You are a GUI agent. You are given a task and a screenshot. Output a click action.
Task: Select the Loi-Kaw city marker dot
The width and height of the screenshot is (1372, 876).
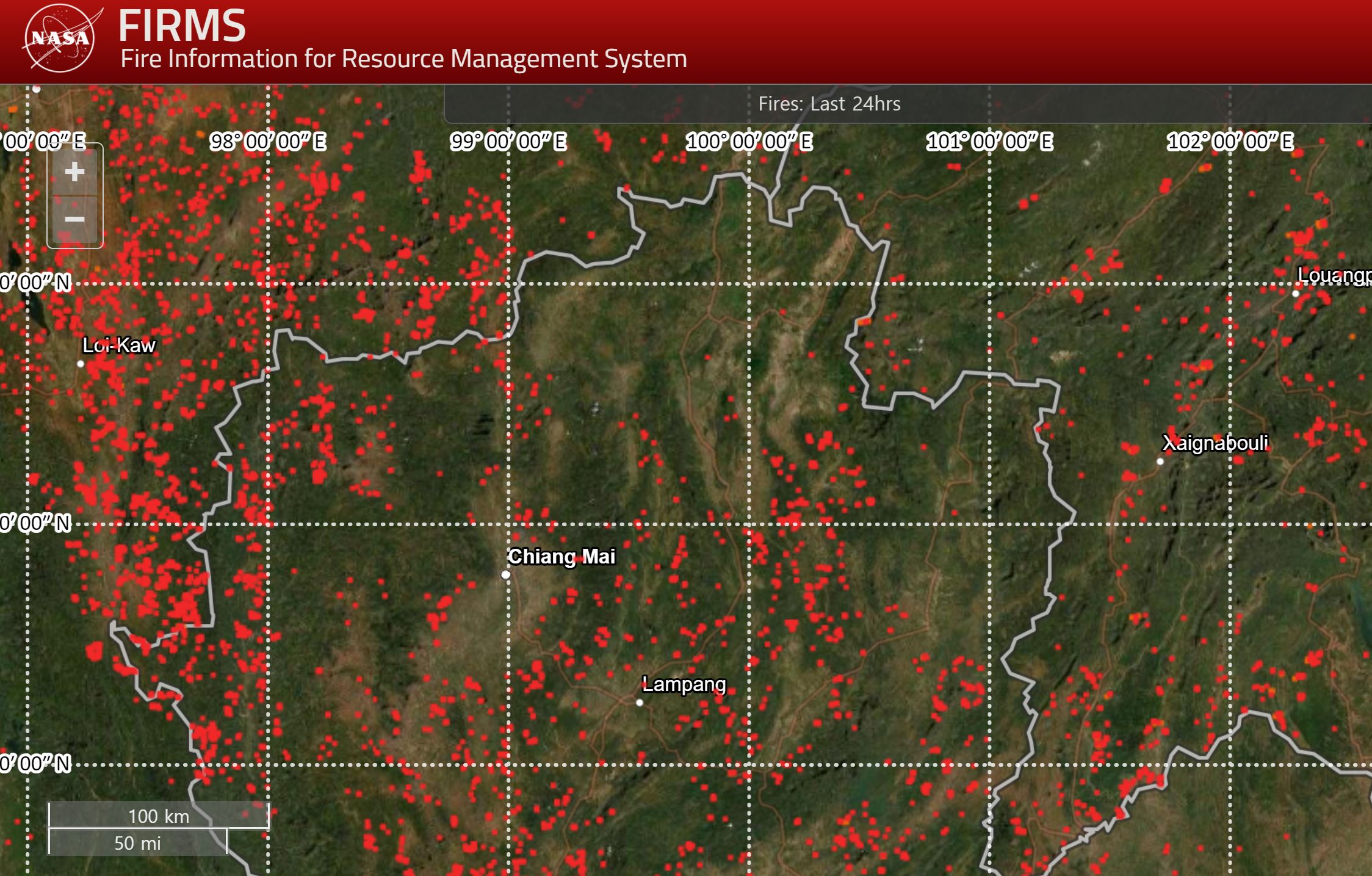coord(81,364)
